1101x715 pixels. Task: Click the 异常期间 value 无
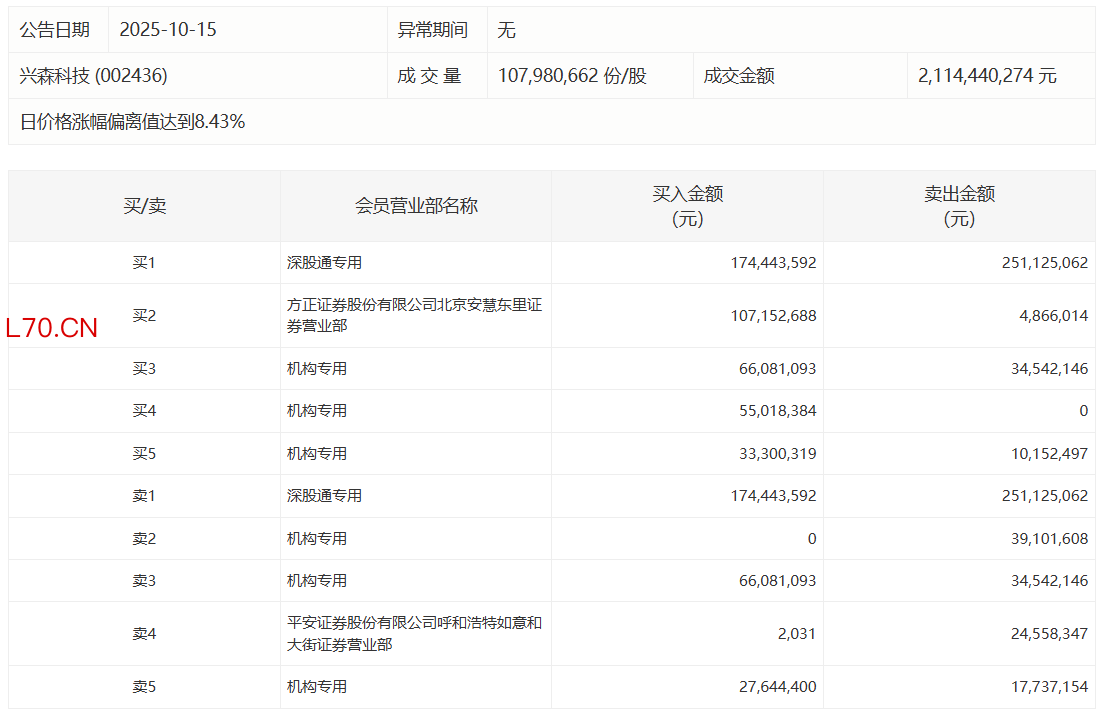(506, 30)
